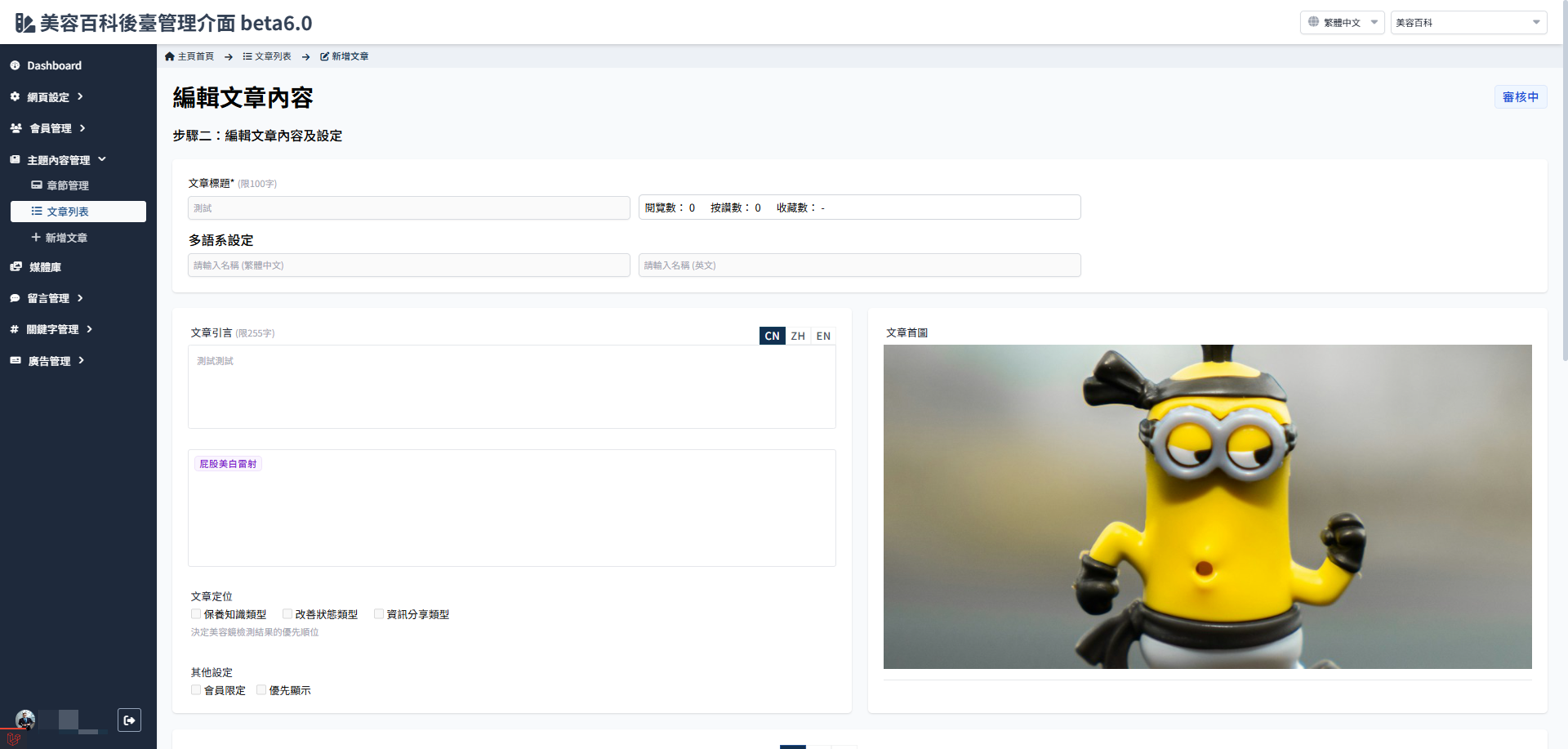Click the 其他設定 label
1568x749 pixels.
212,672
